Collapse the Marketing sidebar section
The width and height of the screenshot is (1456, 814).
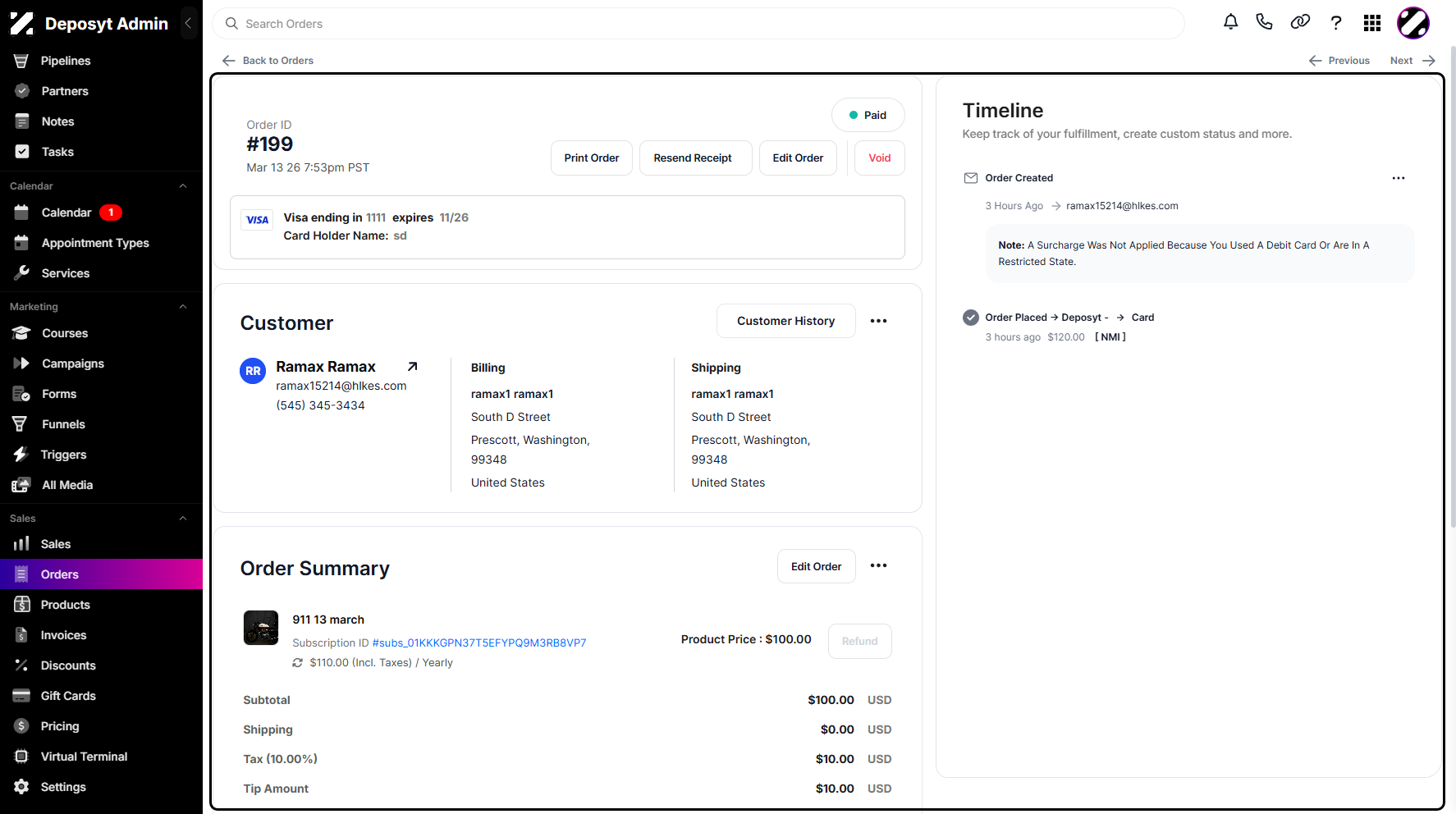[x=183, y=307]
